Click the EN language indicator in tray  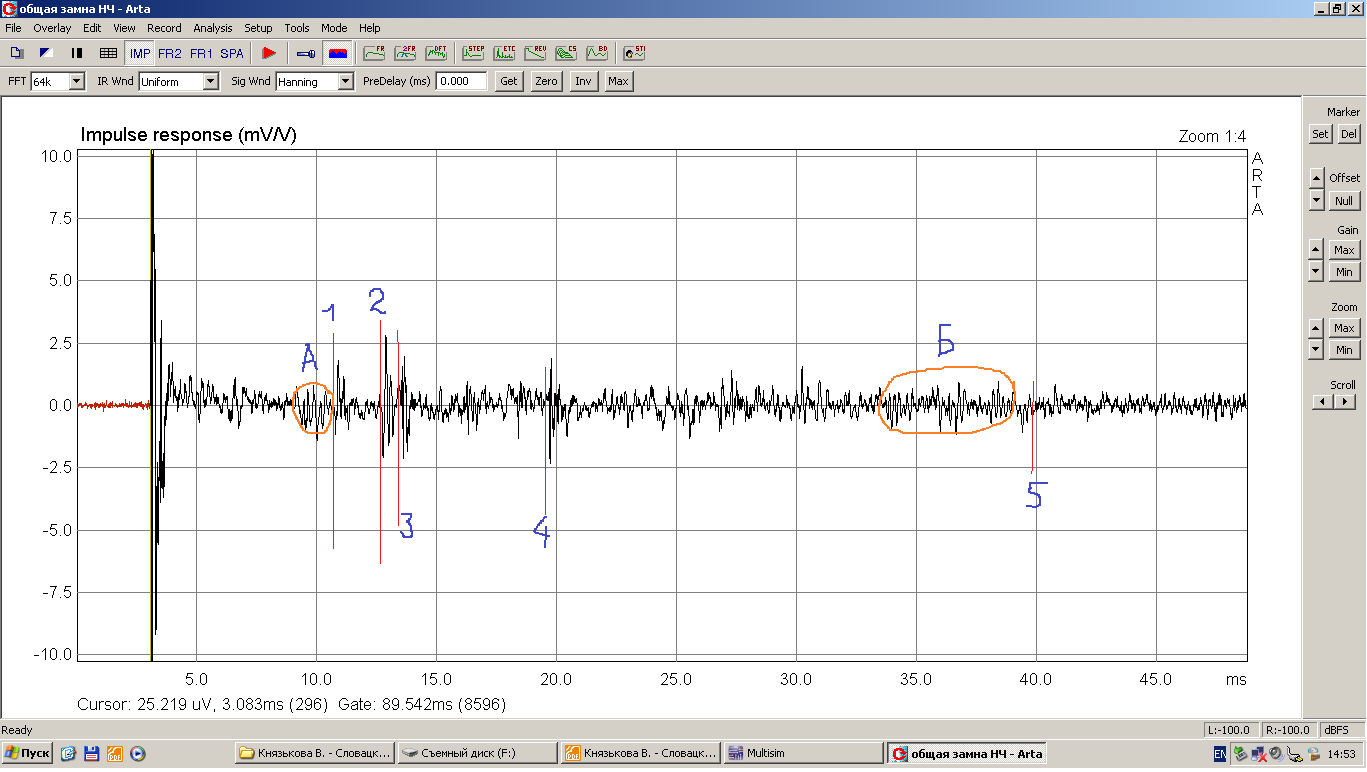click(x=1220, y=754)
